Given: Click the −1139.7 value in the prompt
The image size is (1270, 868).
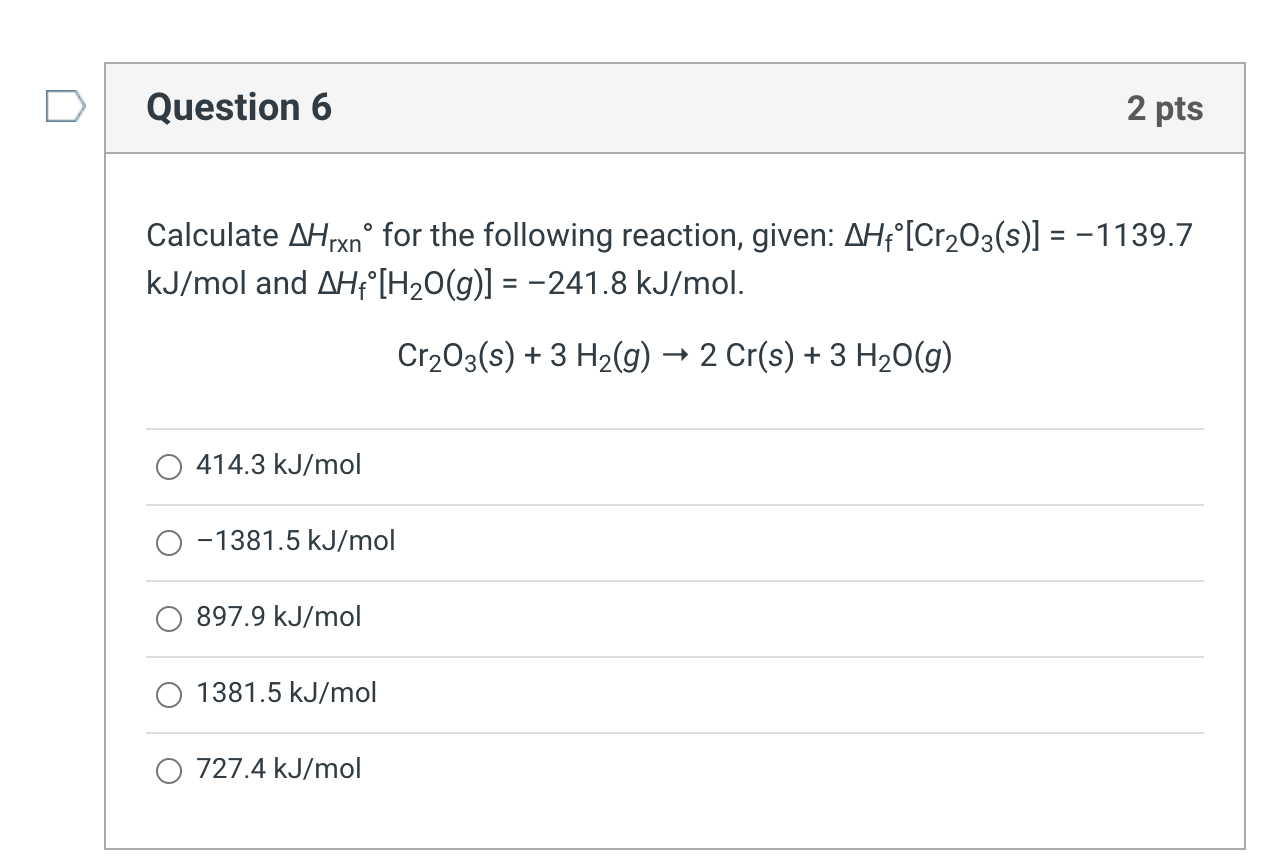Looking at the screenshot, I should pos(1136,236).
